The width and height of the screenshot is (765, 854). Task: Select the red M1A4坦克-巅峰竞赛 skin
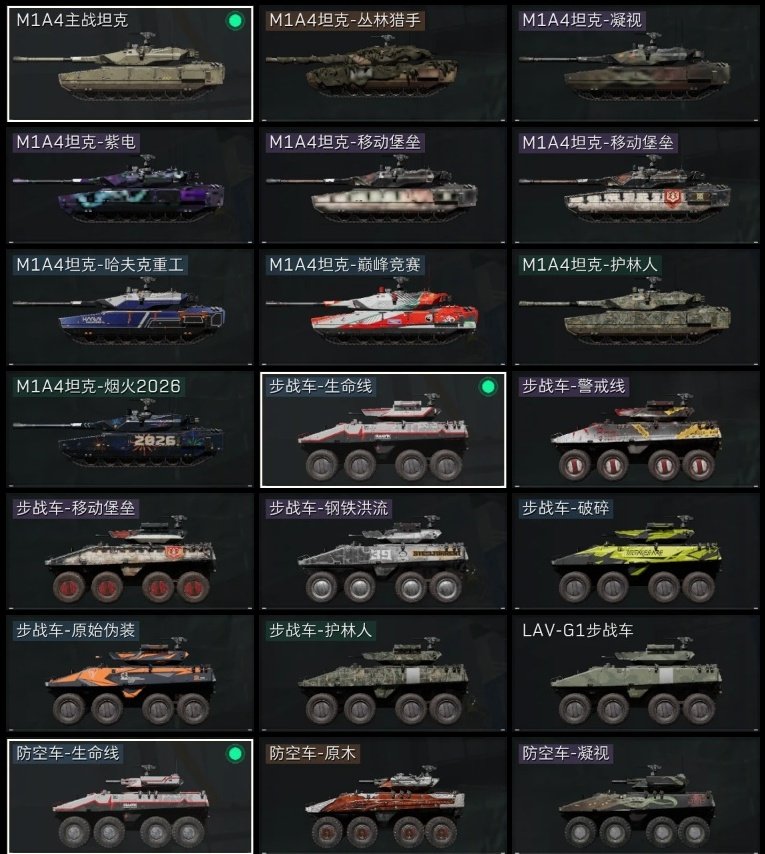[x=383, y=308]
